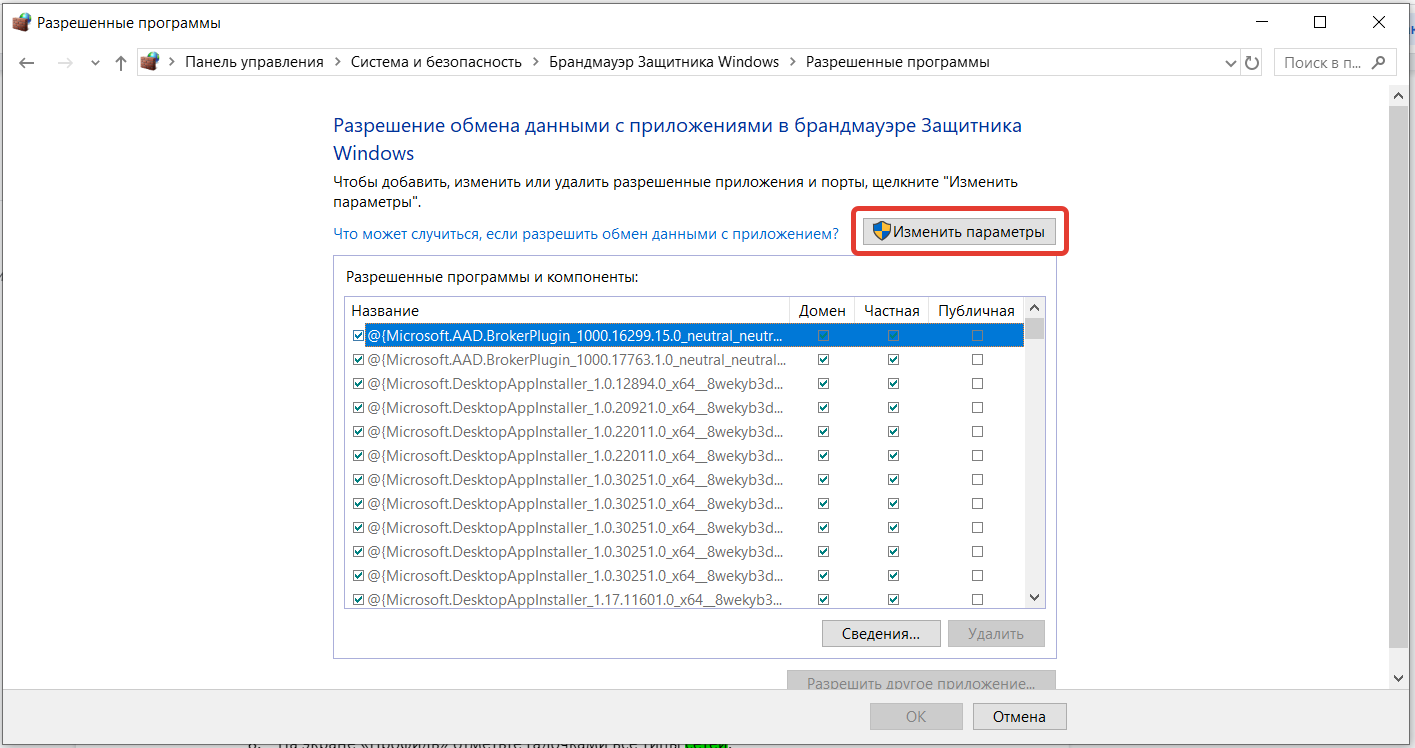Screen dimensions: 1415x748
Task: Click the programs list scrollbar up arrow
Action: pos(1036,309)
